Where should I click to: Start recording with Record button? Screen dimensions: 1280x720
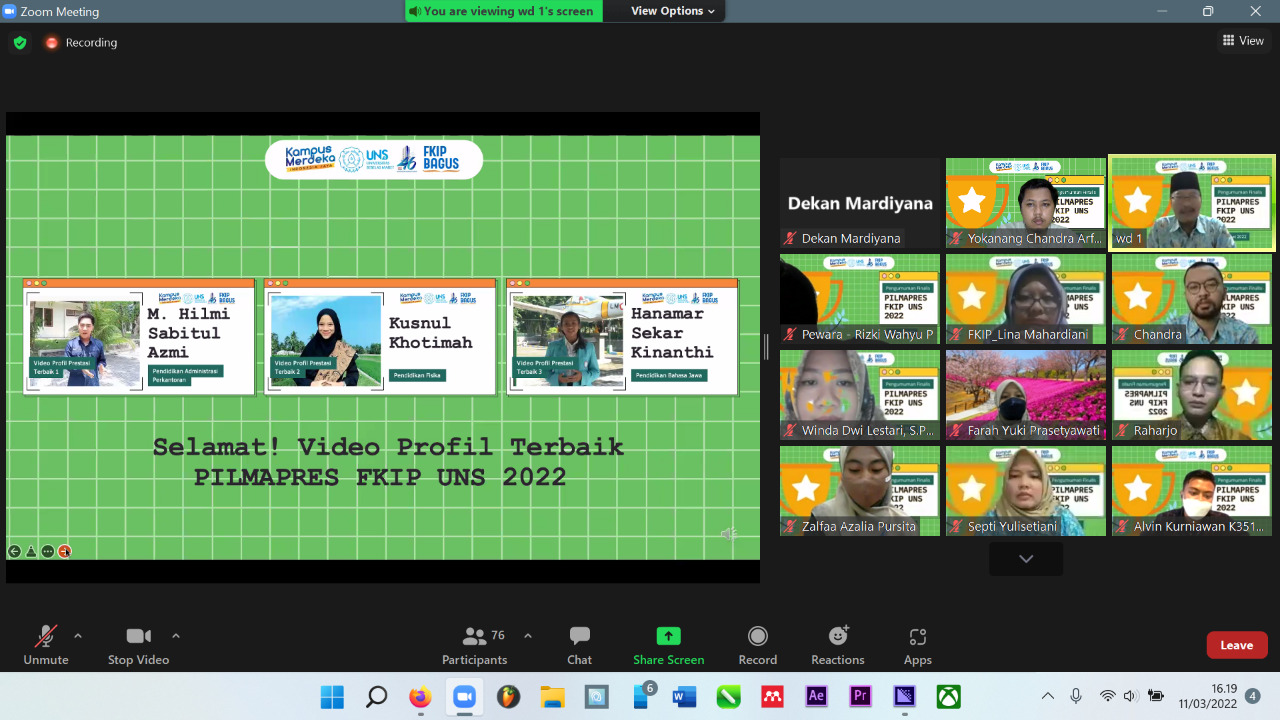point(757,645)
